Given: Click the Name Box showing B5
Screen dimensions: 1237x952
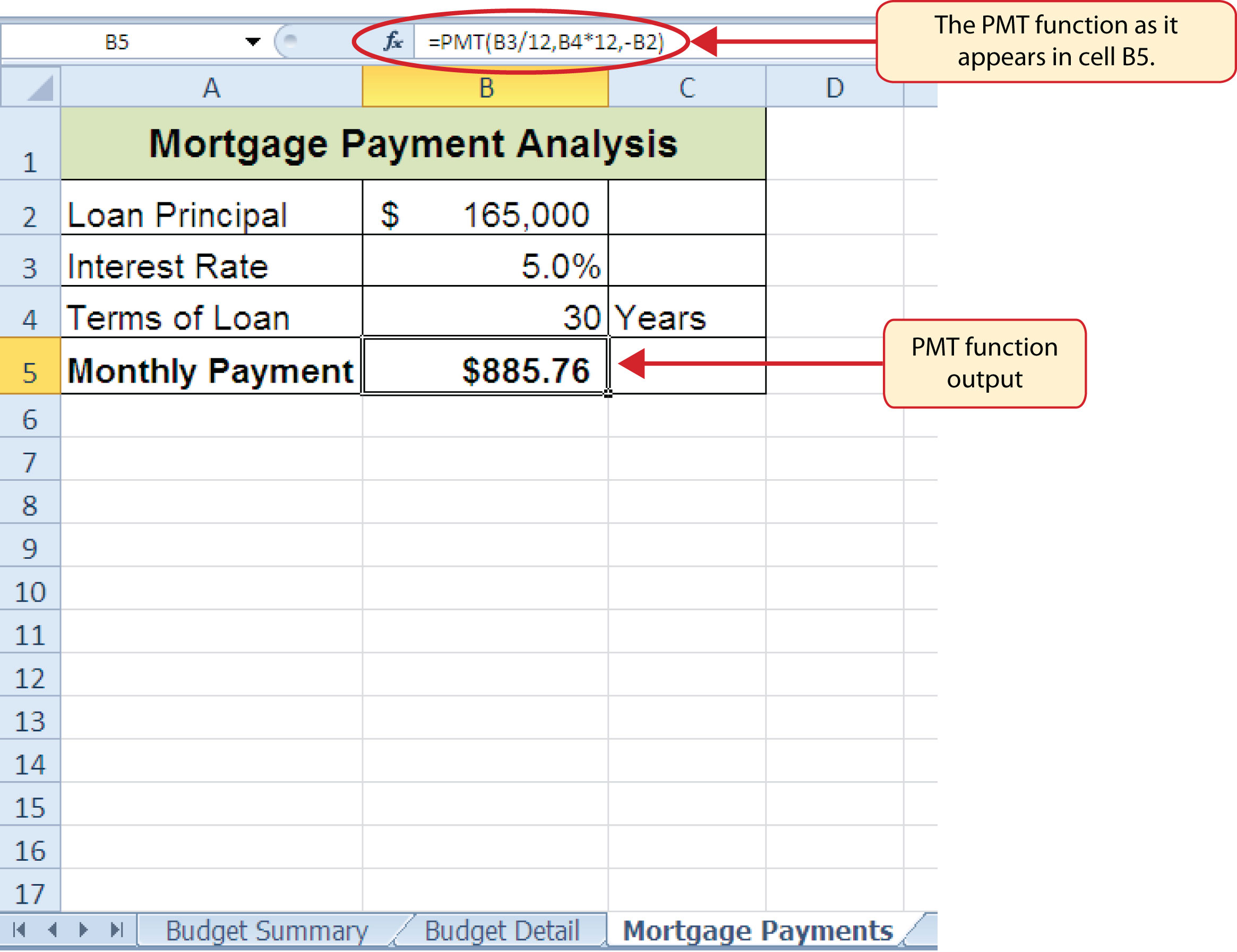Looking at the screenshot, I should coord(117,42).
